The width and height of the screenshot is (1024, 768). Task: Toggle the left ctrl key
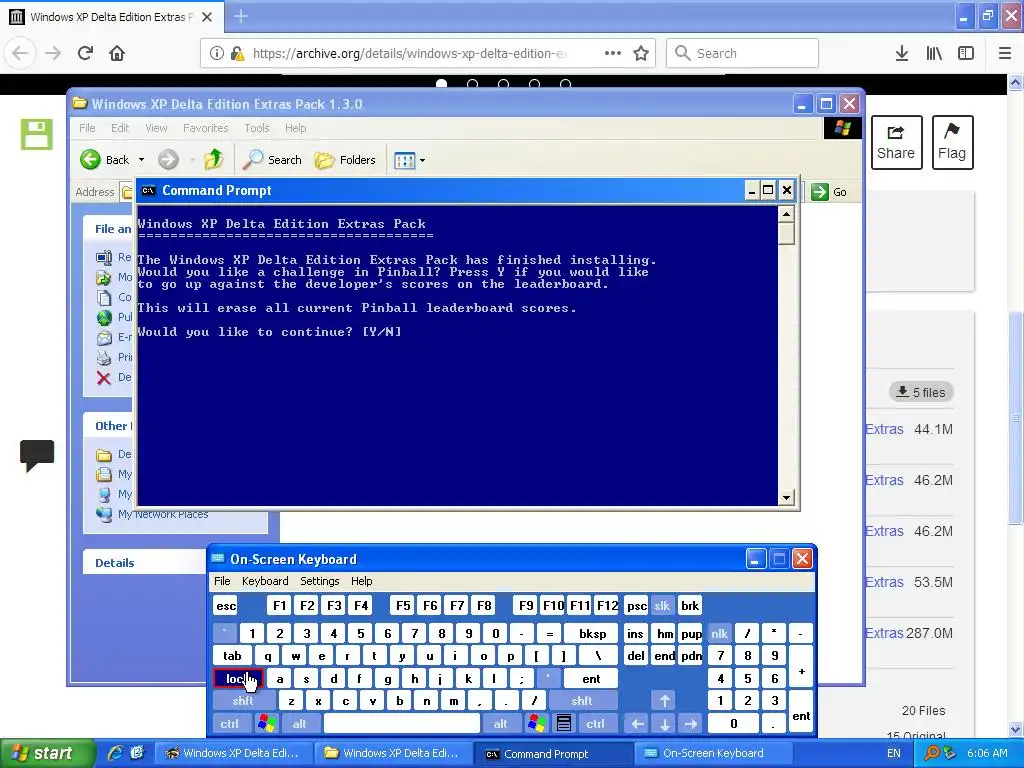[x=230, y=724]
